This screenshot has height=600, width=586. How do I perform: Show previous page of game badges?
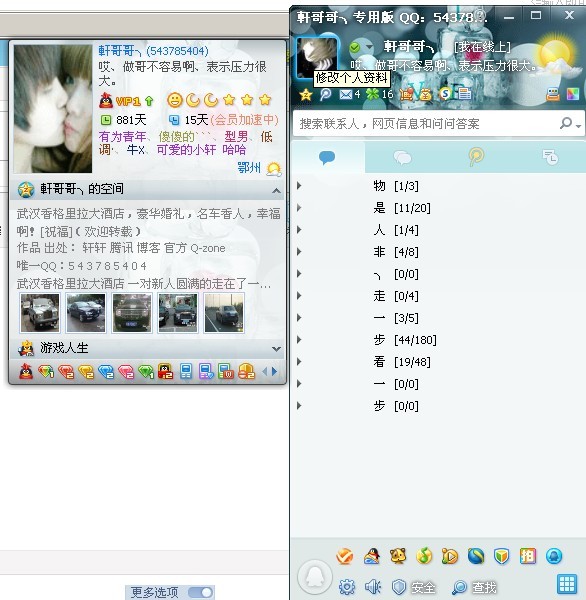[264, 371]
